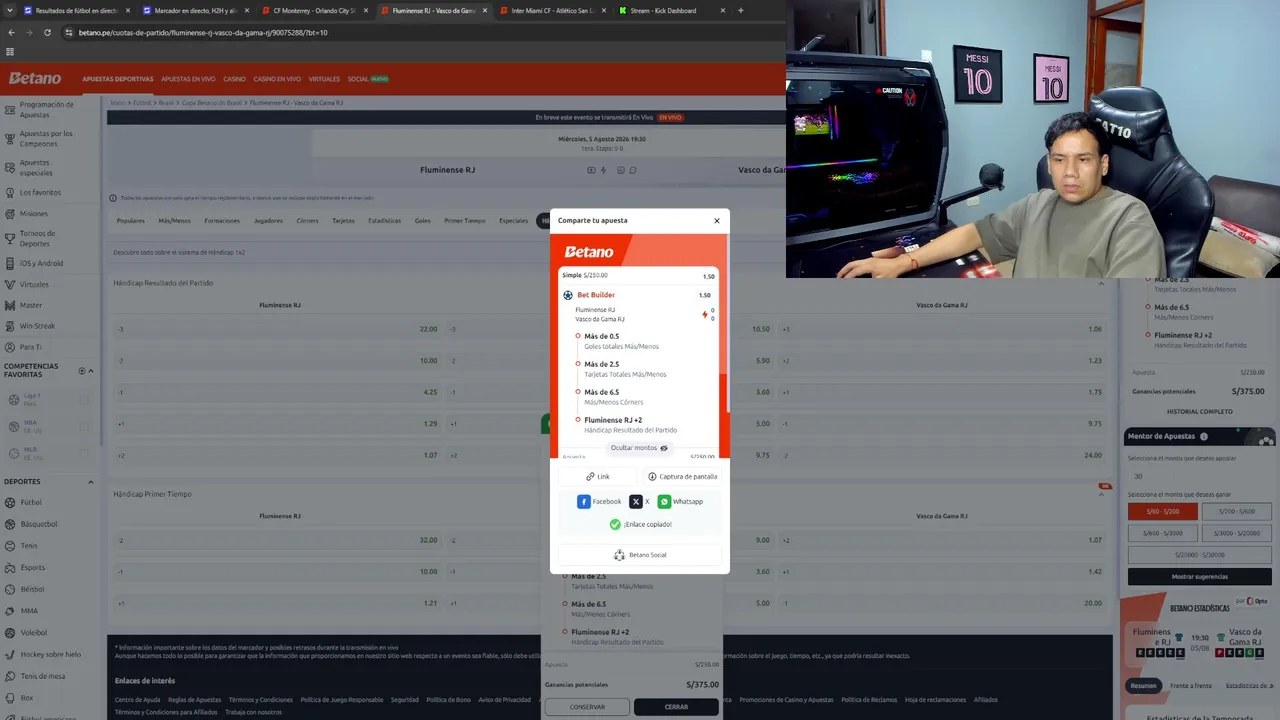Open Apuestas por los Campeones trophy icon
Image resolution: width=1280 pixels, height=720 pixels.
(10, 138)
